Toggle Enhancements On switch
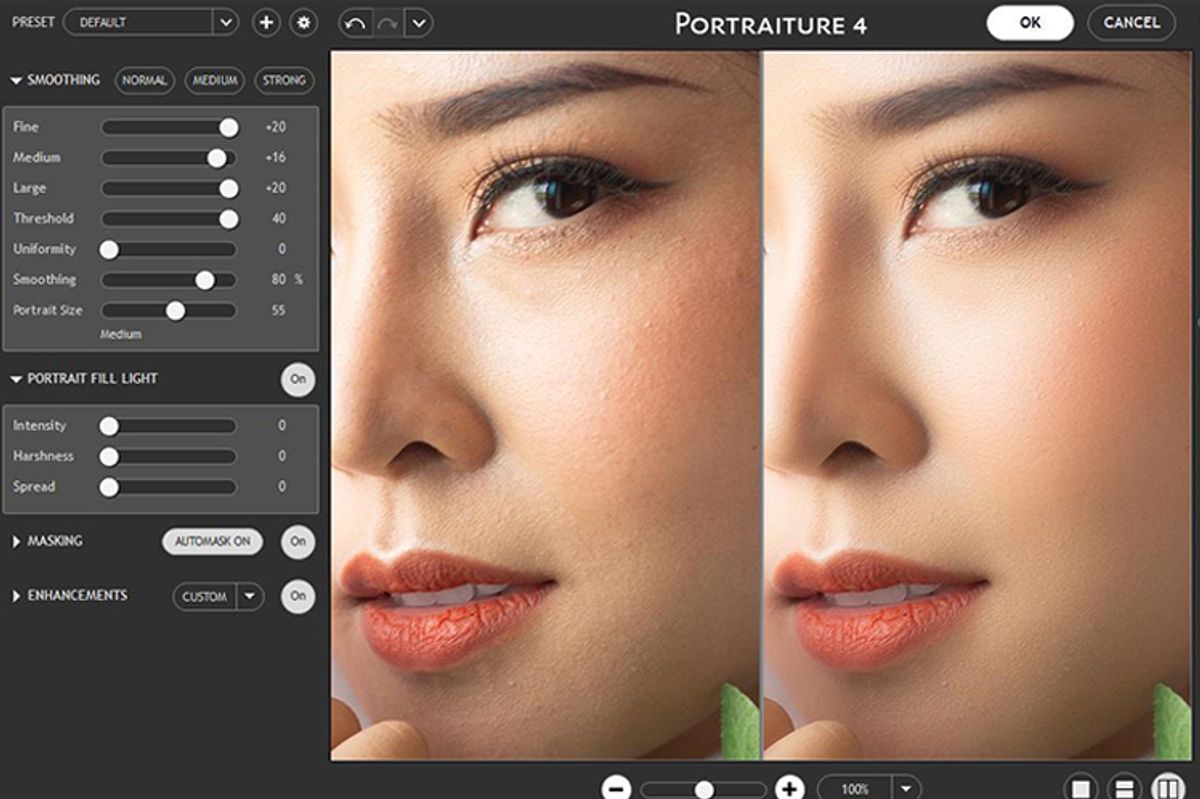 pos(298,596)
